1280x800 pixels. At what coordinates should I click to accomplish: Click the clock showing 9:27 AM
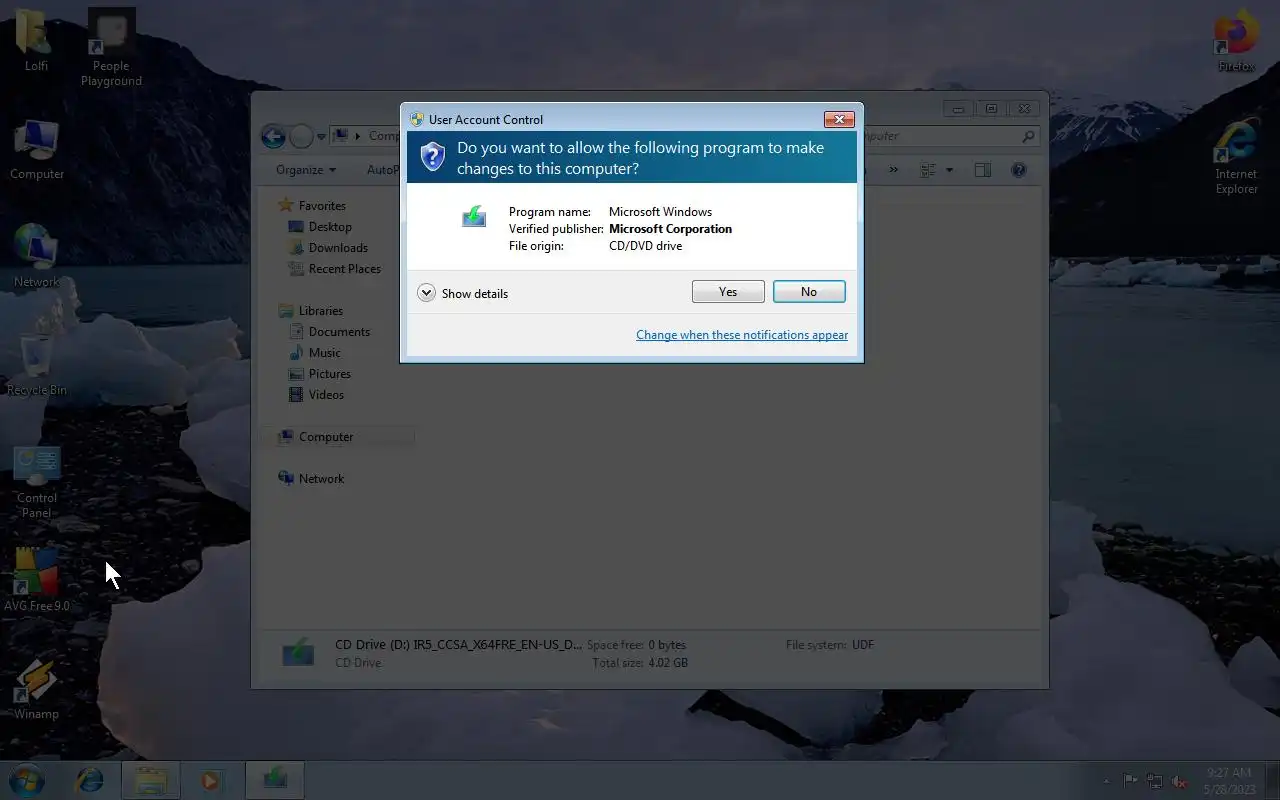[1229, 781]
